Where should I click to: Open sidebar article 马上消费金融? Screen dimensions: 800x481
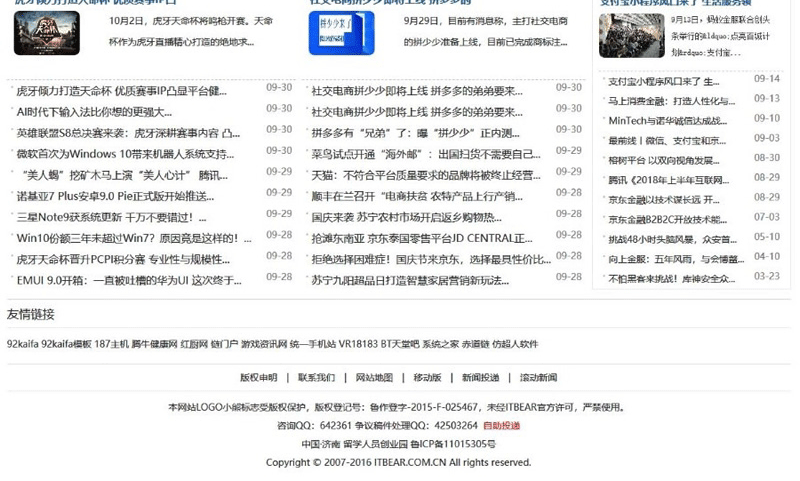[671, 101]
